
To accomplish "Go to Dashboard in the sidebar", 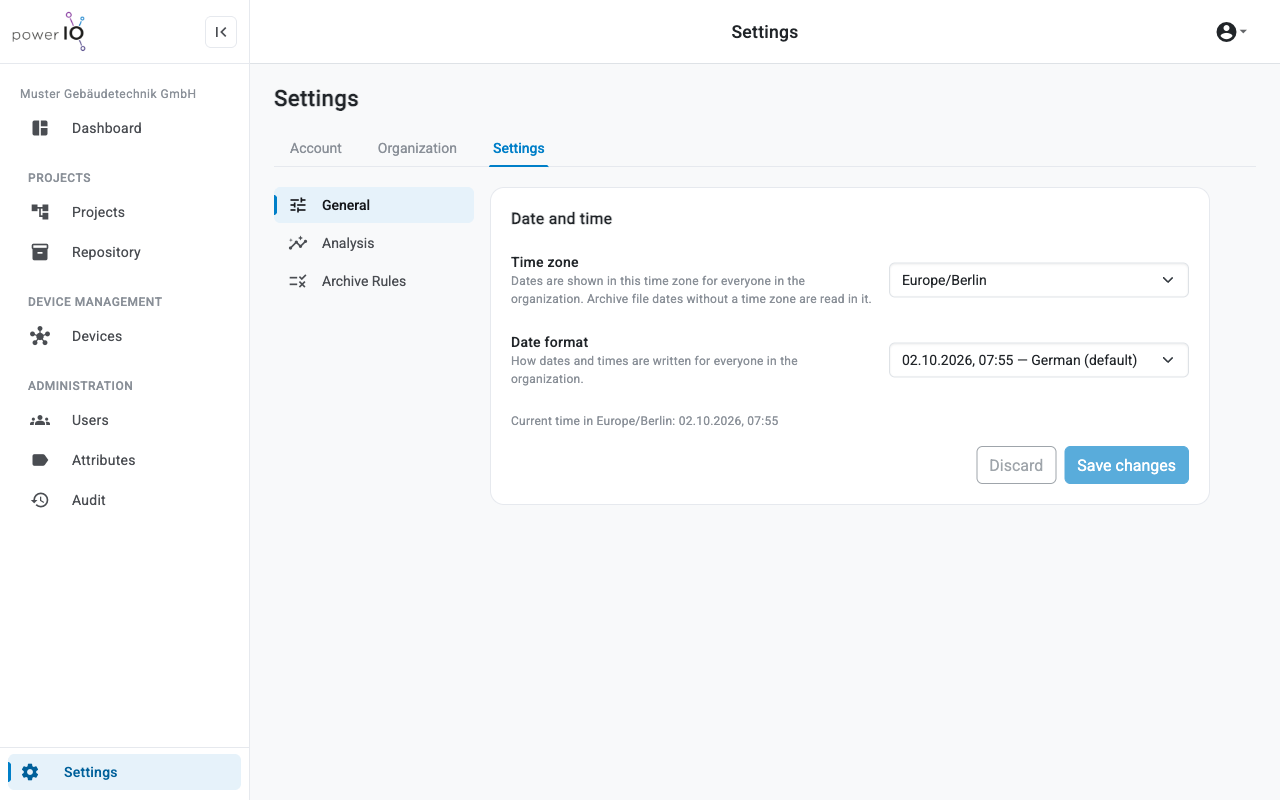I will pyautogui.click(x=124, y=128).
